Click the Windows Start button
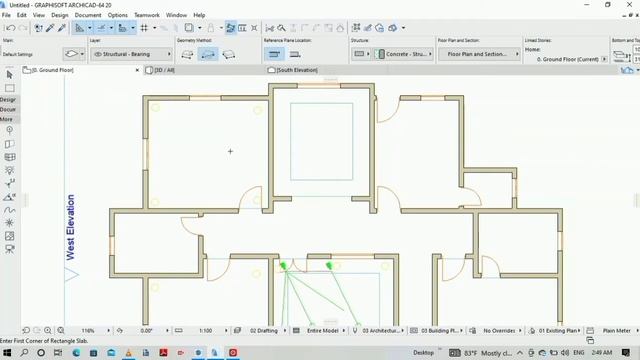Screen dimensions: 640x360 [x=7, y=352]
